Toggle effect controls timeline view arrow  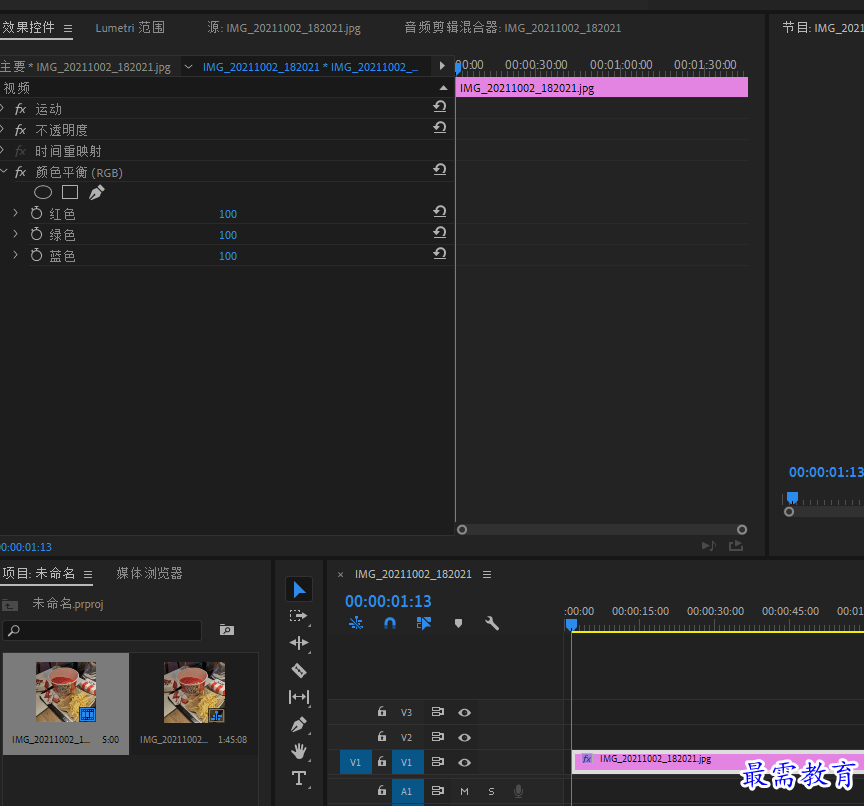click(x=442, y=66)
